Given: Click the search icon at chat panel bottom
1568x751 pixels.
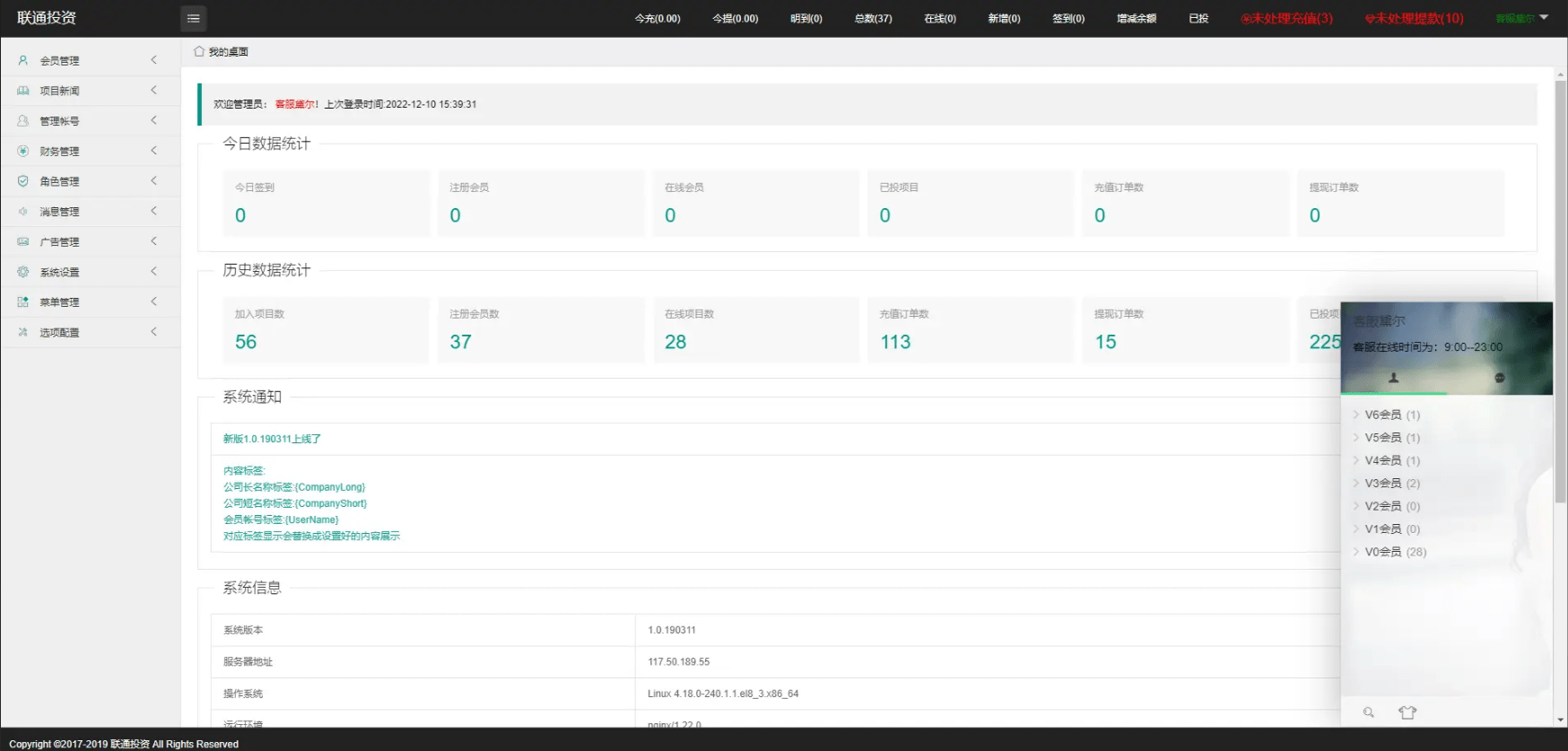Looking at the screenshot, I should click(1368, 712).
